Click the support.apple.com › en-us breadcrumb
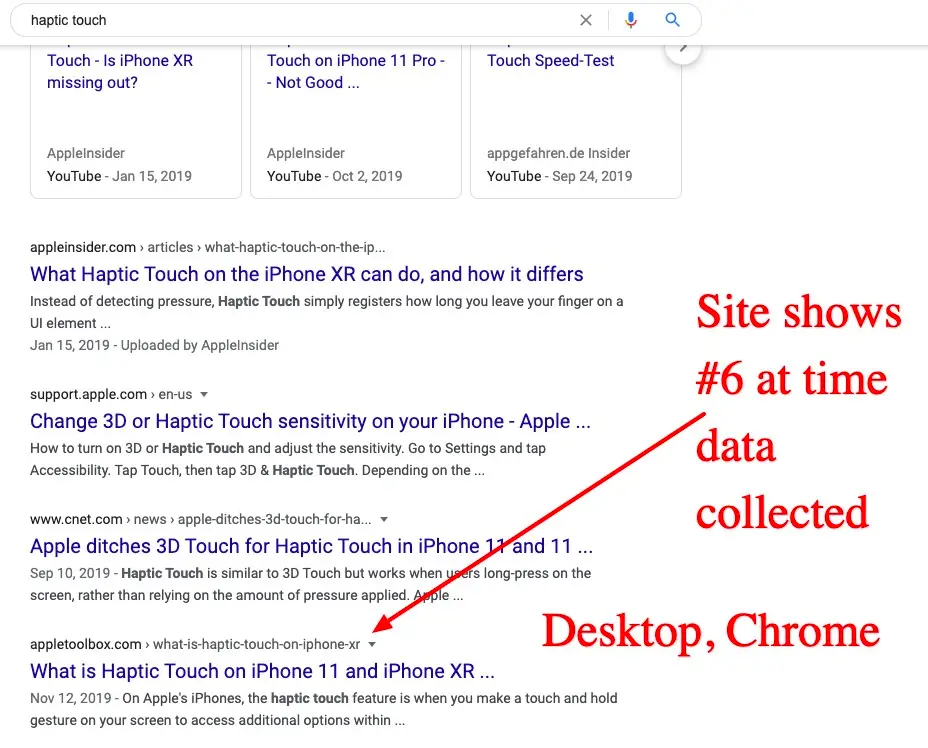Viewport: 928px width, 748px height. (111, 394)
